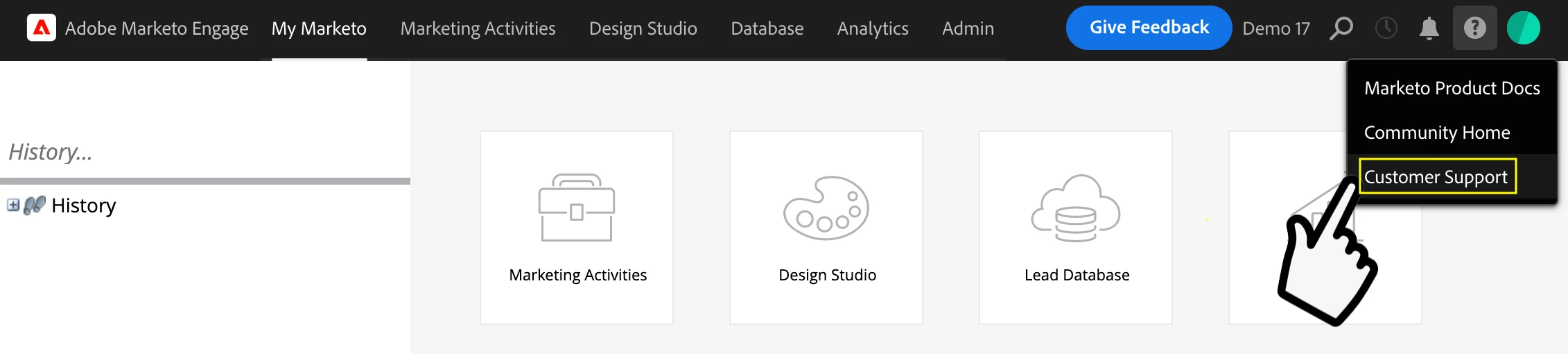
Task: Open the Lead Database tile label
Action: (1077, 275)
